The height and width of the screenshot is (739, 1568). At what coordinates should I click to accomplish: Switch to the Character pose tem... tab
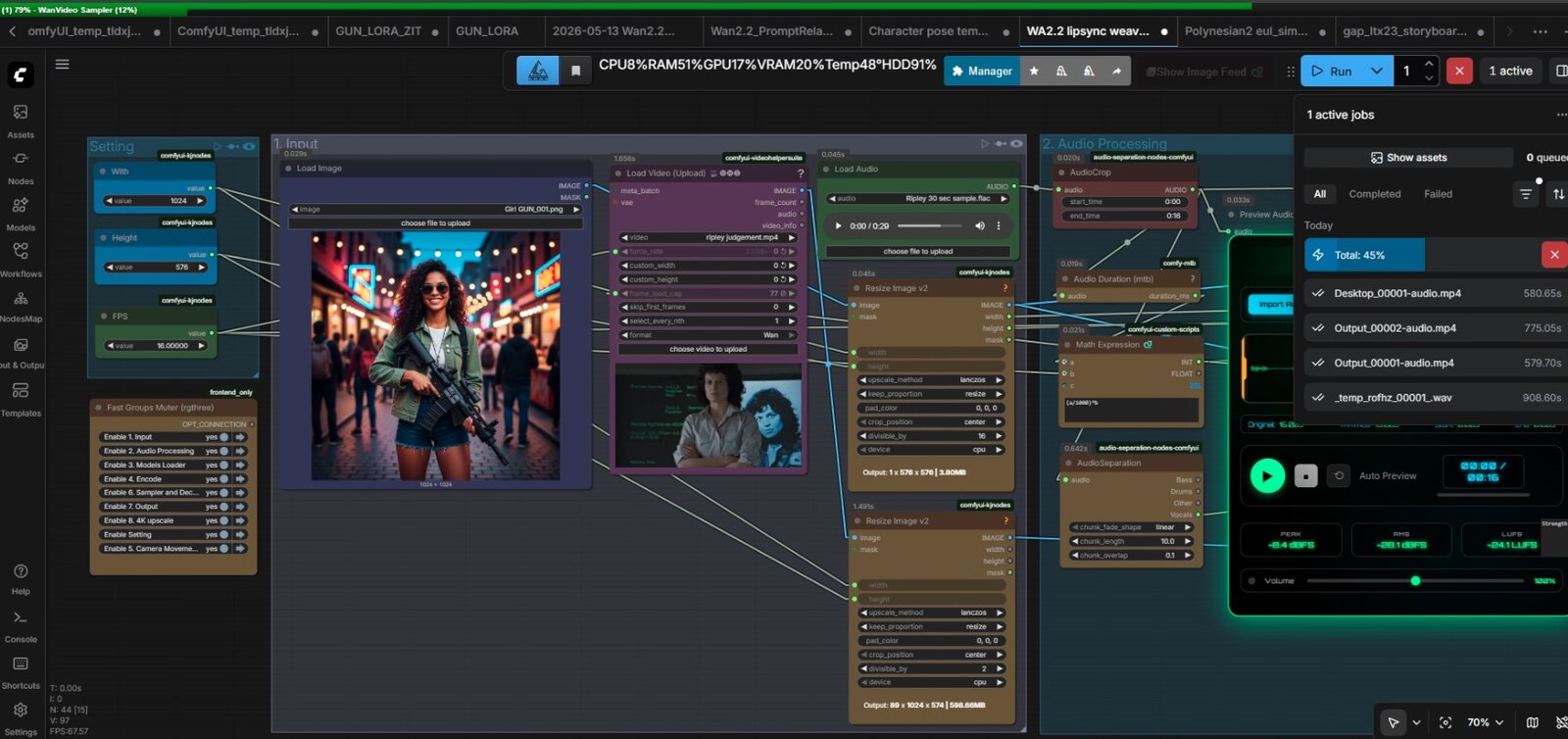click(x=928, y=31)
